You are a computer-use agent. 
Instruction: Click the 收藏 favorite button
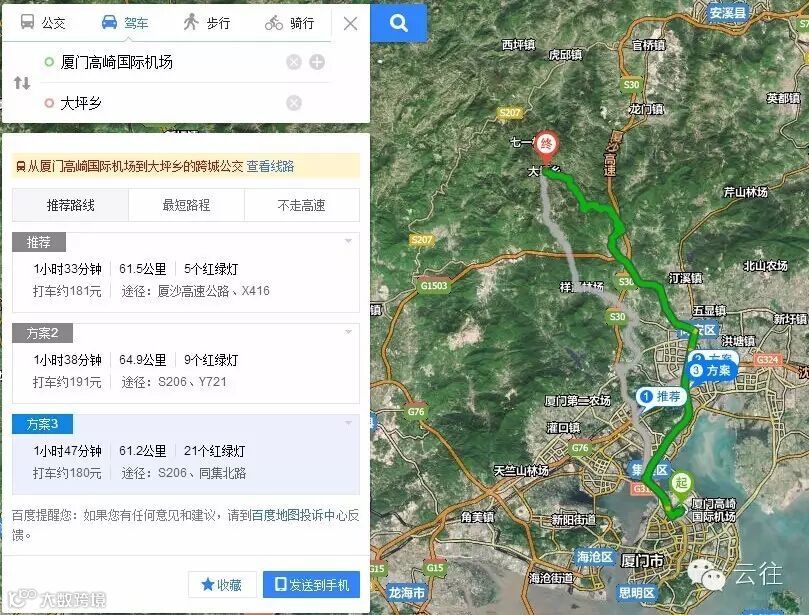pyautogui.click(x=222, y=585)
